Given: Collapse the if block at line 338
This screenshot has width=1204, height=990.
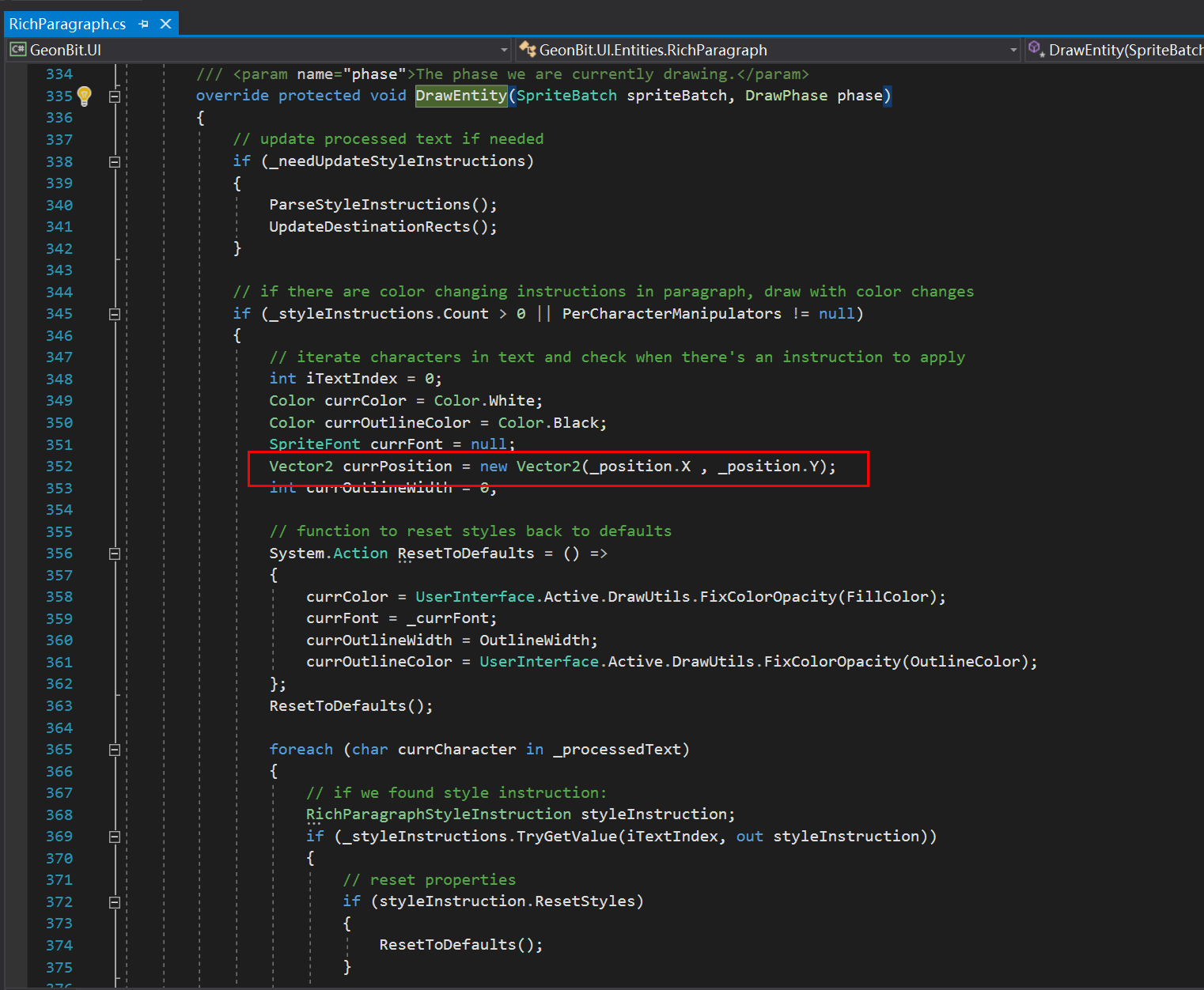Looking at the screenshot, I should (115, 161).
